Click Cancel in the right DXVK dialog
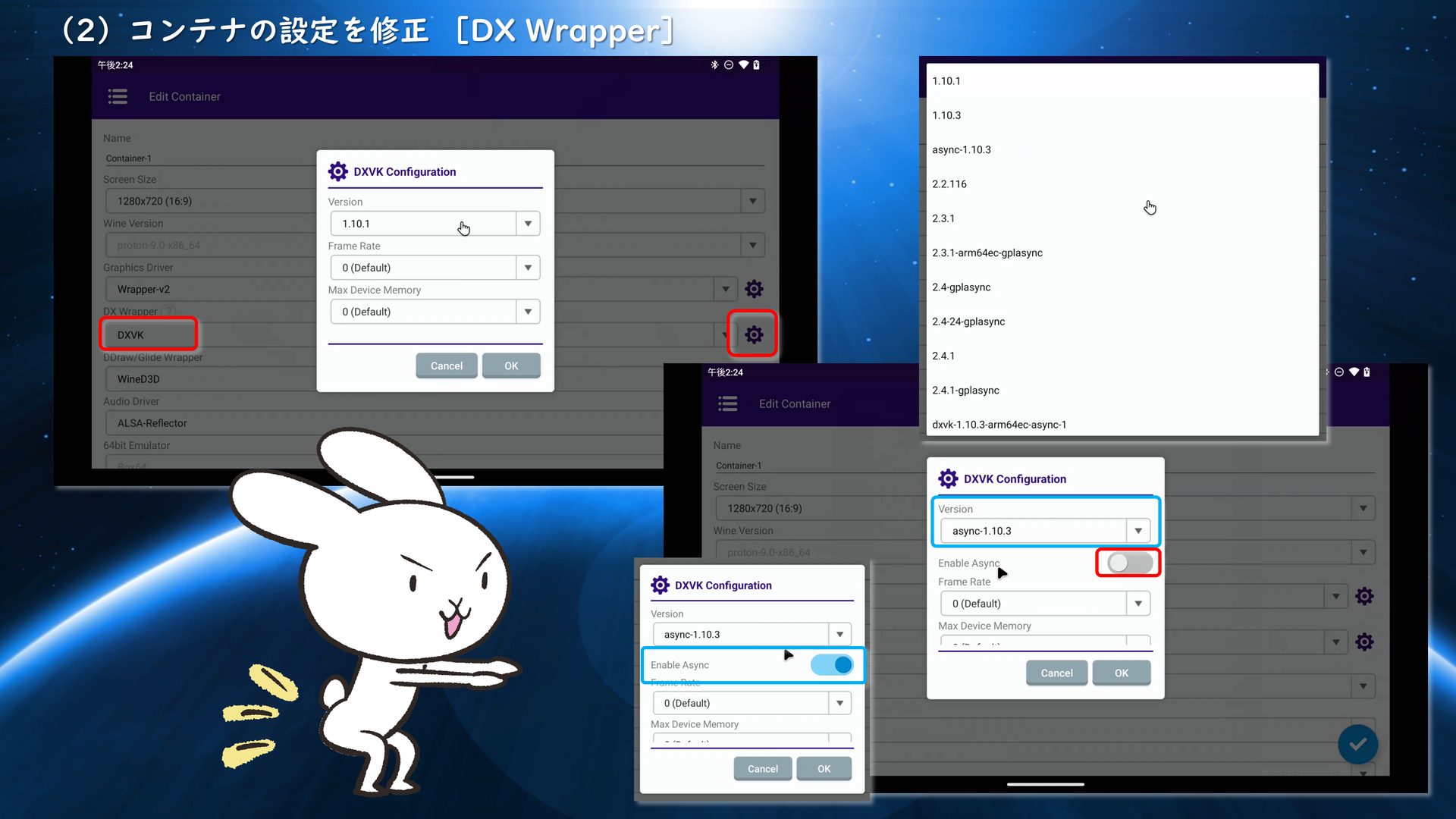Viewport: 1456px width, 819px height. click(1057, 673)
